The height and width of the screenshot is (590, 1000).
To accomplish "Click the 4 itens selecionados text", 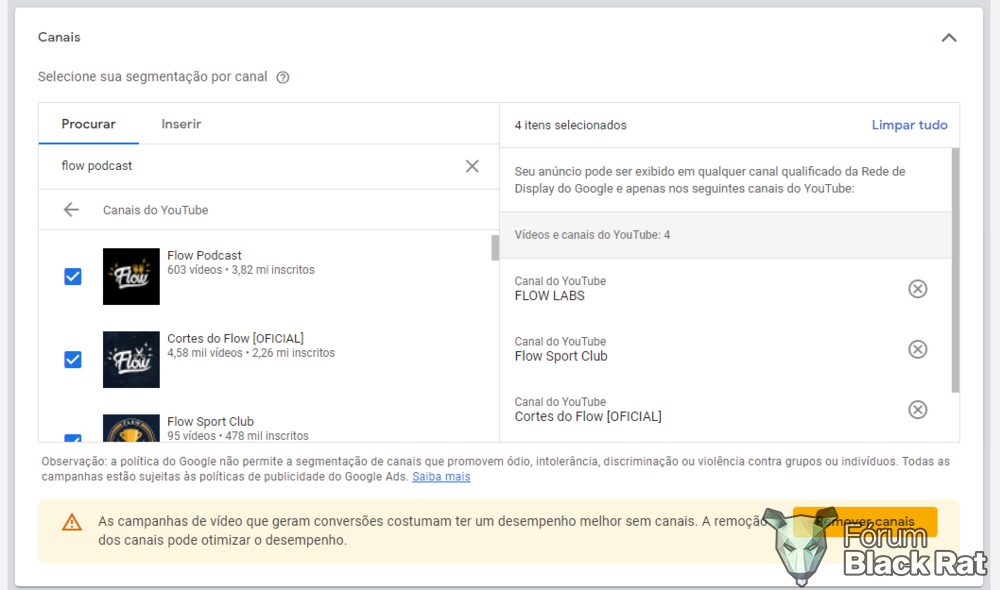I will [570, 125].
